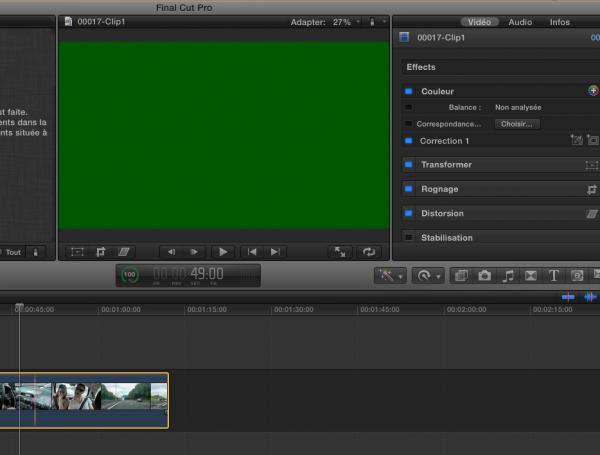Screen dimensions: 600x455
Task: Play the clip in the viewer
Action: (223, 252)
